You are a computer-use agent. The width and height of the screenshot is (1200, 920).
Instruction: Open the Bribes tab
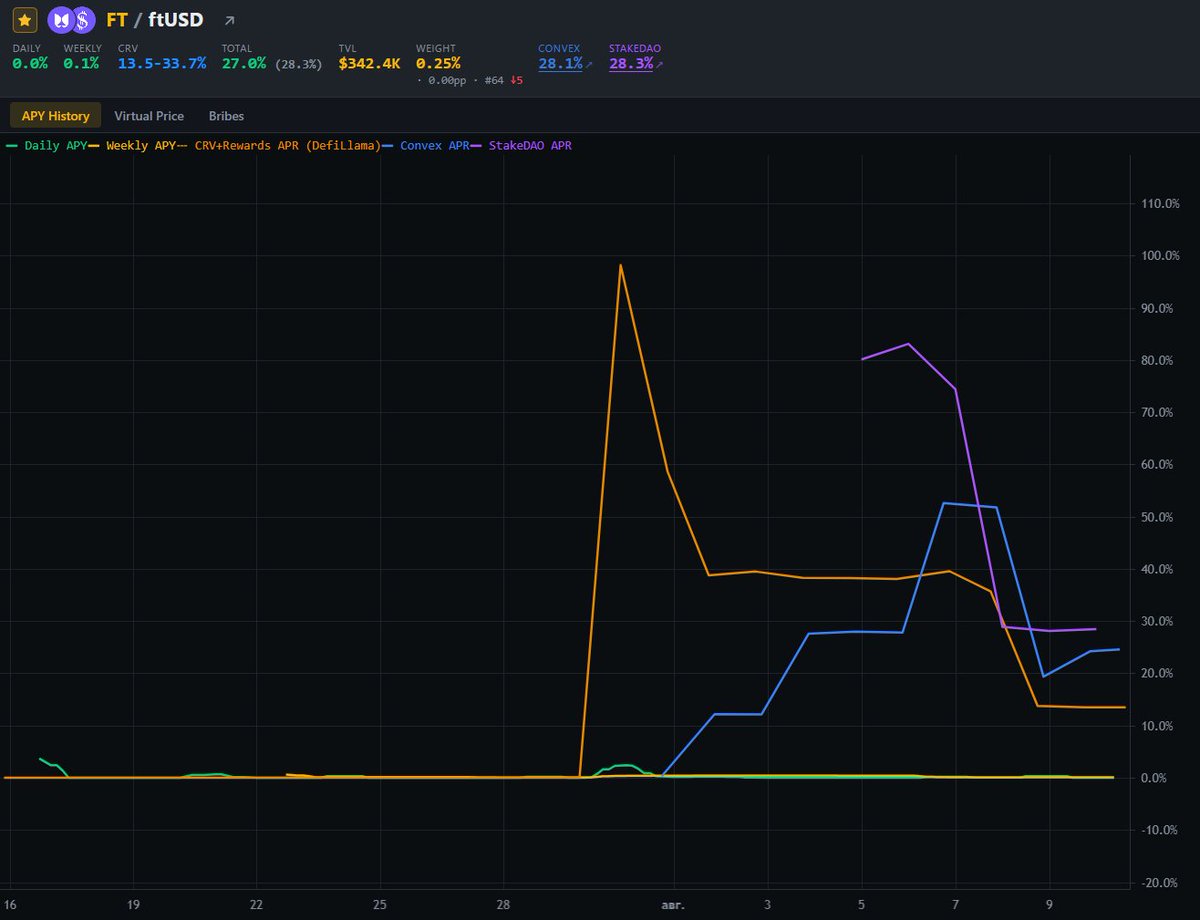point(226,116)
